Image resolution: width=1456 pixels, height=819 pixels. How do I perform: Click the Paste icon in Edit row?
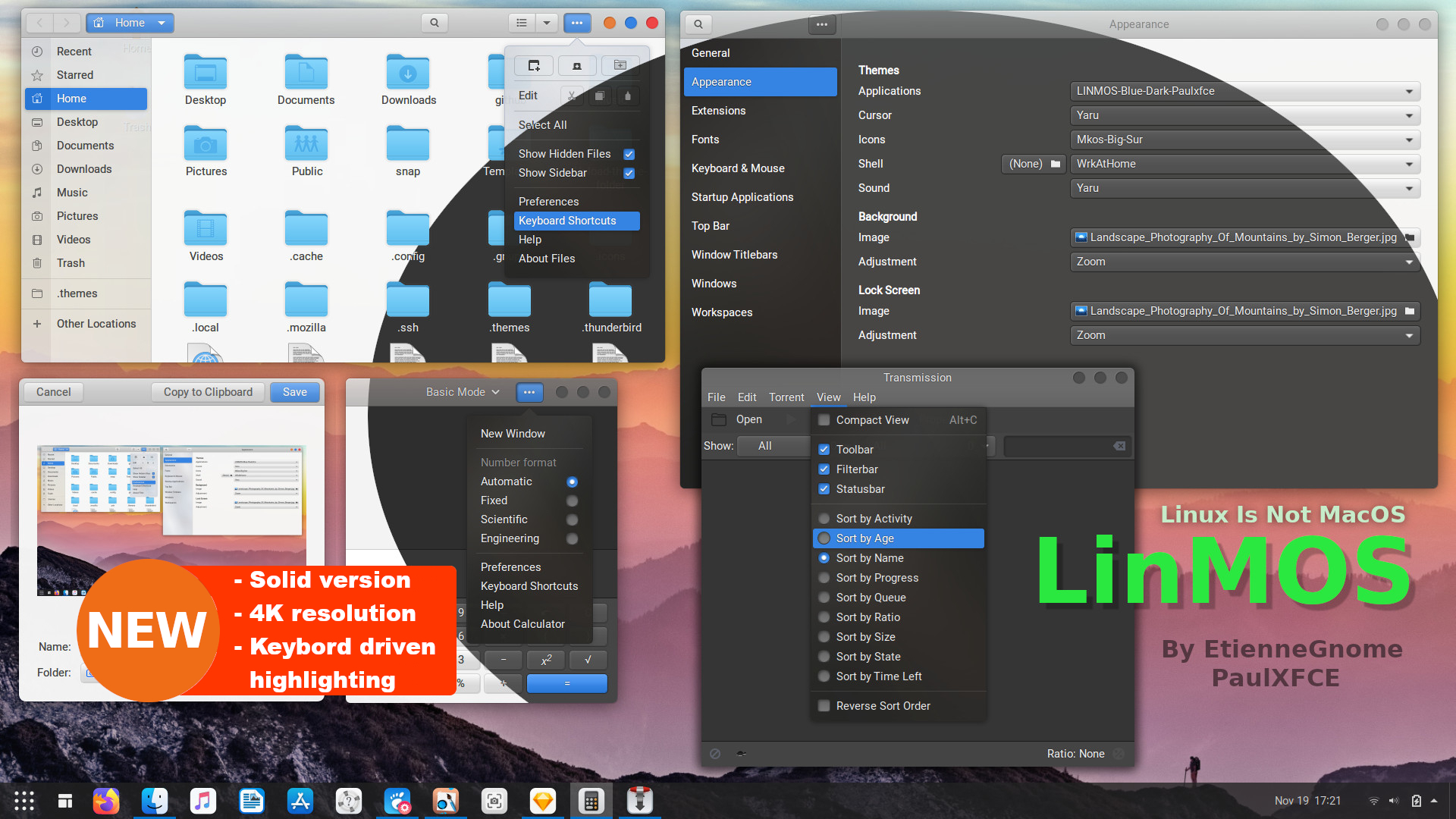pyautogui.click(x=627, y=96)
